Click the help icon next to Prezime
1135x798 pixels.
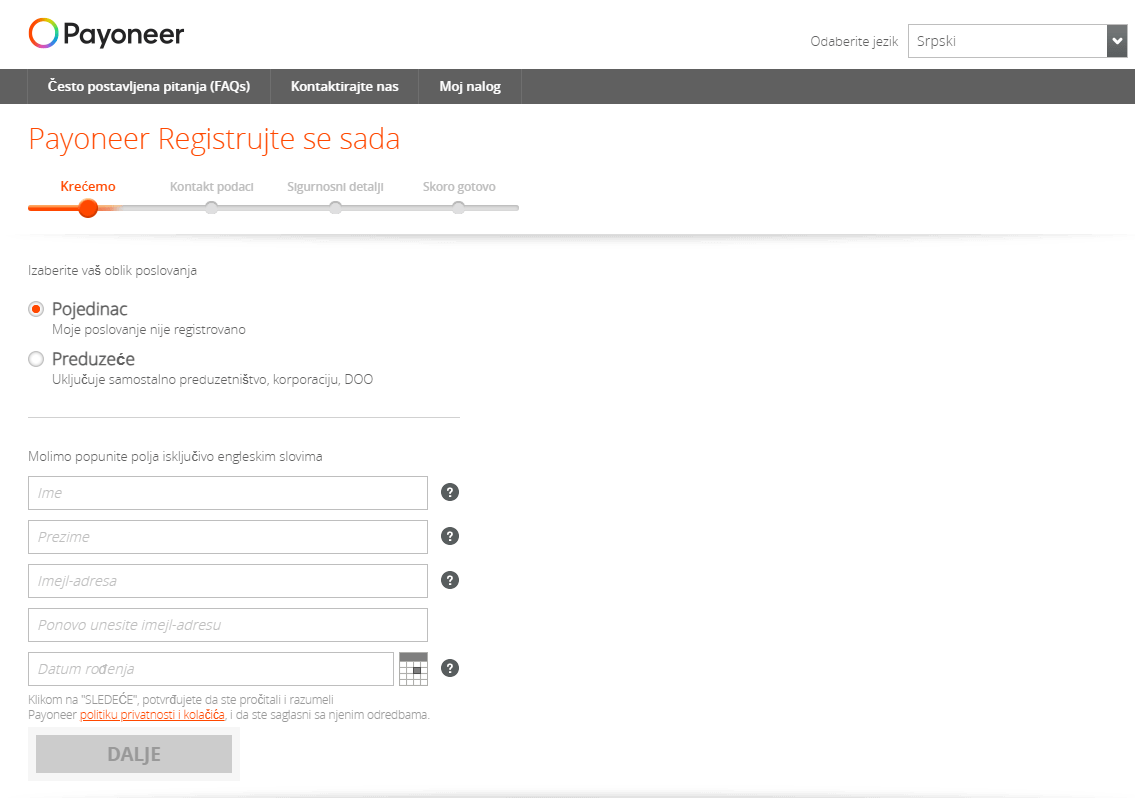(449, 536)
